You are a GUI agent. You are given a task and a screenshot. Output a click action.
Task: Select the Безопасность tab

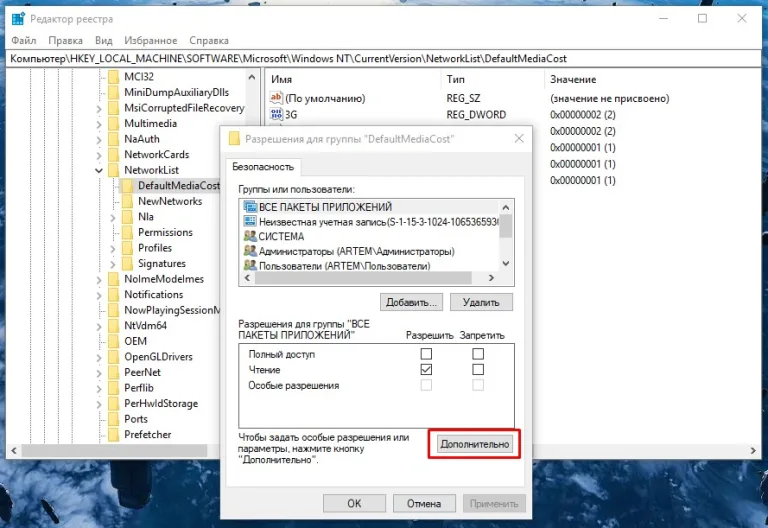point(263,167)
